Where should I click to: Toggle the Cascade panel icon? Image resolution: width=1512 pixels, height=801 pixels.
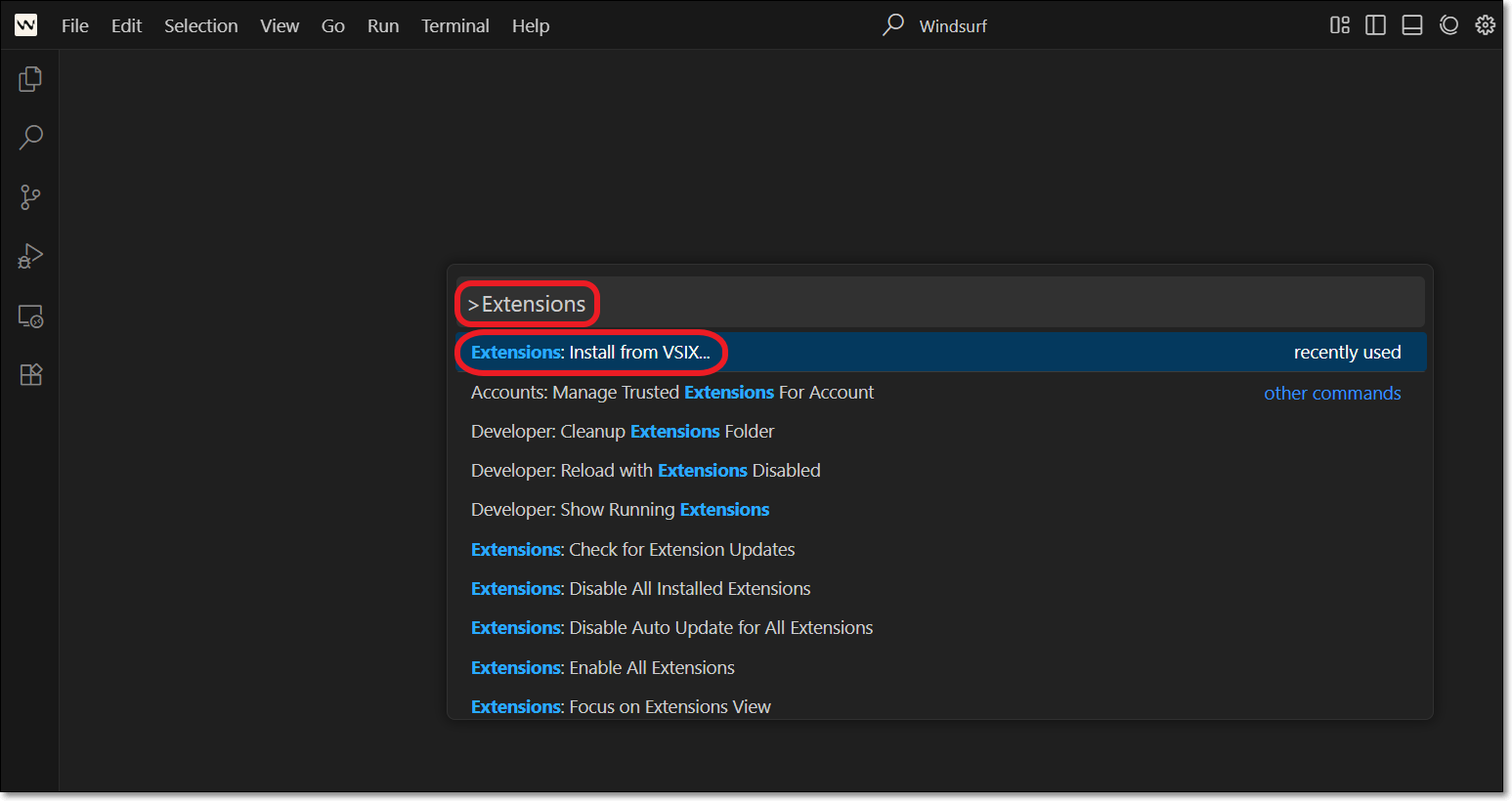pos(1448,25)
